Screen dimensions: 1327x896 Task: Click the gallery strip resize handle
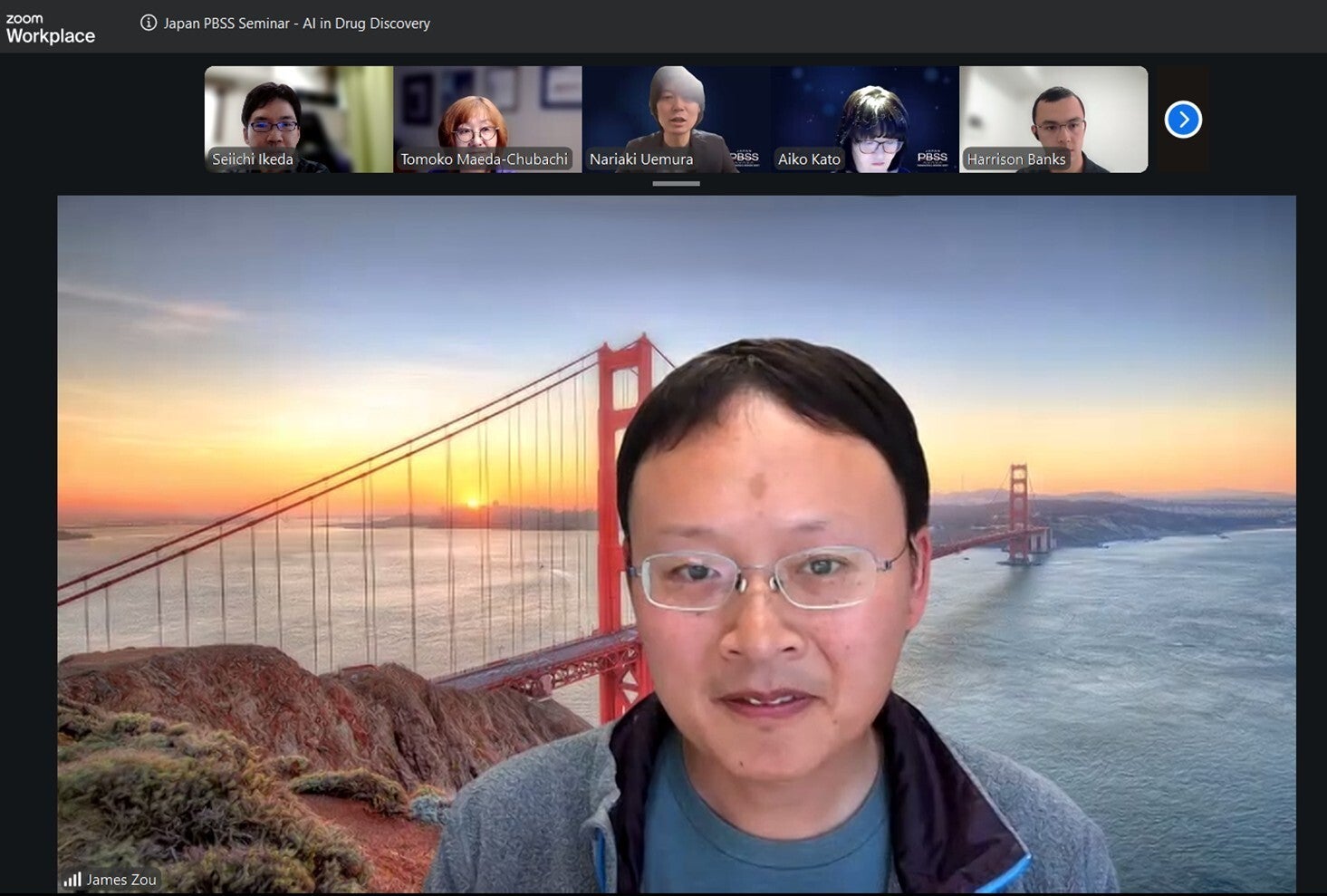(x=676, y=183)
